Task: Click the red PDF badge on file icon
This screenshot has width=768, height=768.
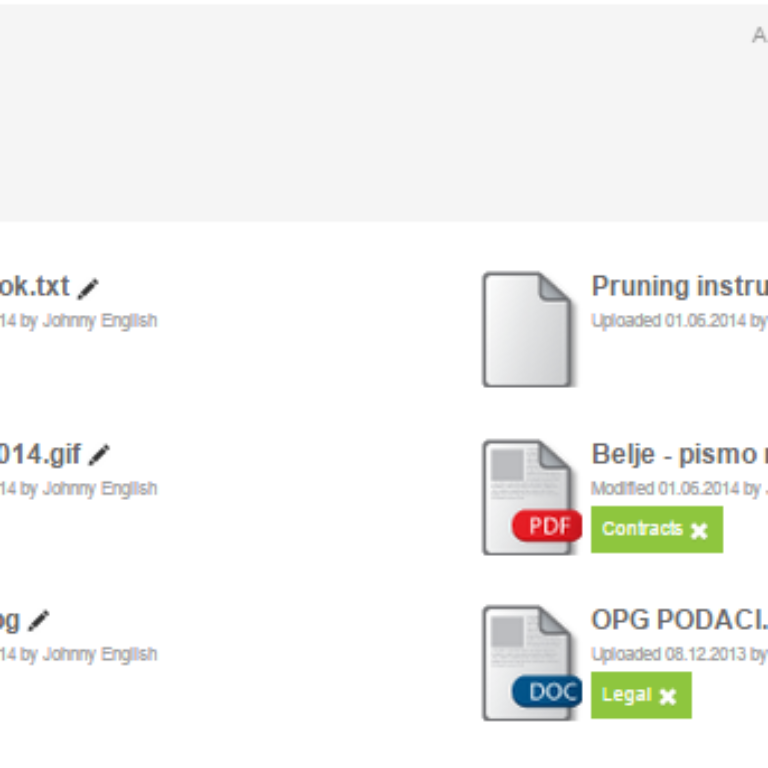Action: click(548, 526)
